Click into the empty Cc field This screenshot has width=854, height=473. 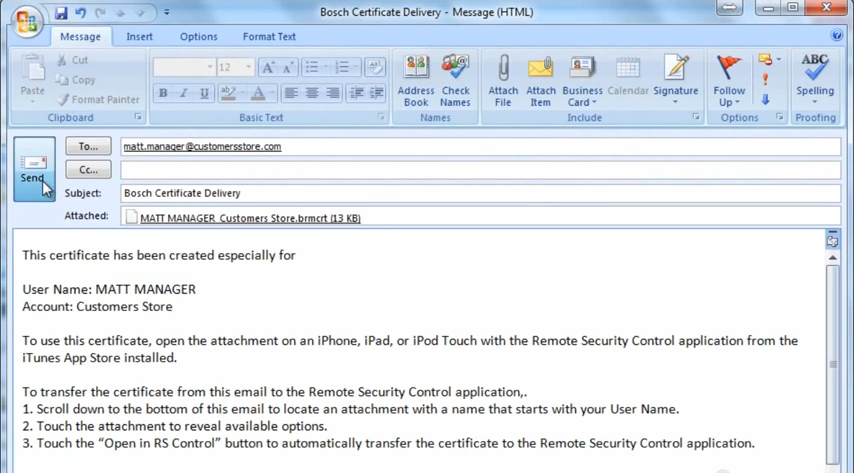pyautogui.click(x=480, y=170)
